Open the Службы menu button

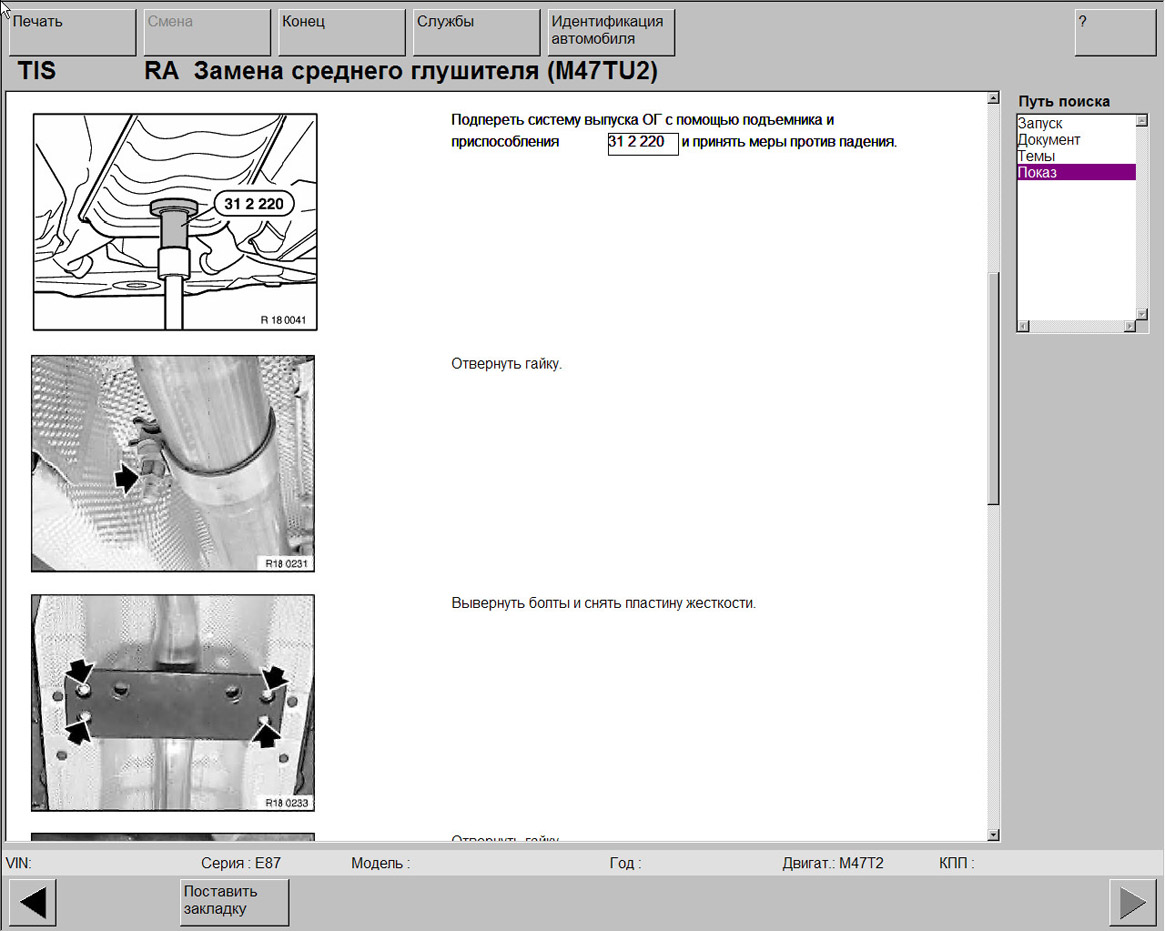coord(476,33)
